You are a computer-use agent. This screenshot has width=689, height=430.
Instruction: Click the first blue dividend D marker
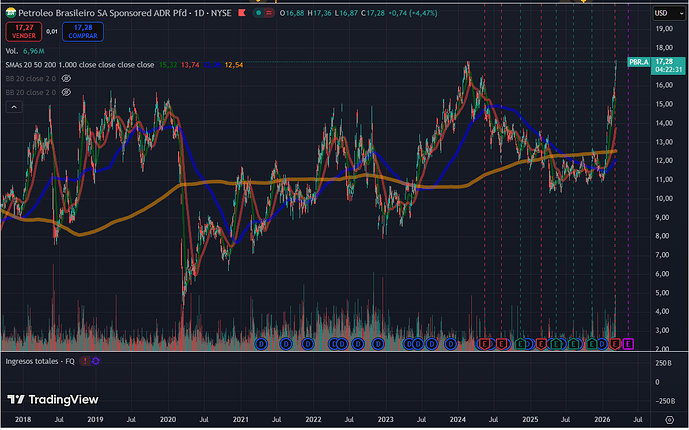point(262,344)
